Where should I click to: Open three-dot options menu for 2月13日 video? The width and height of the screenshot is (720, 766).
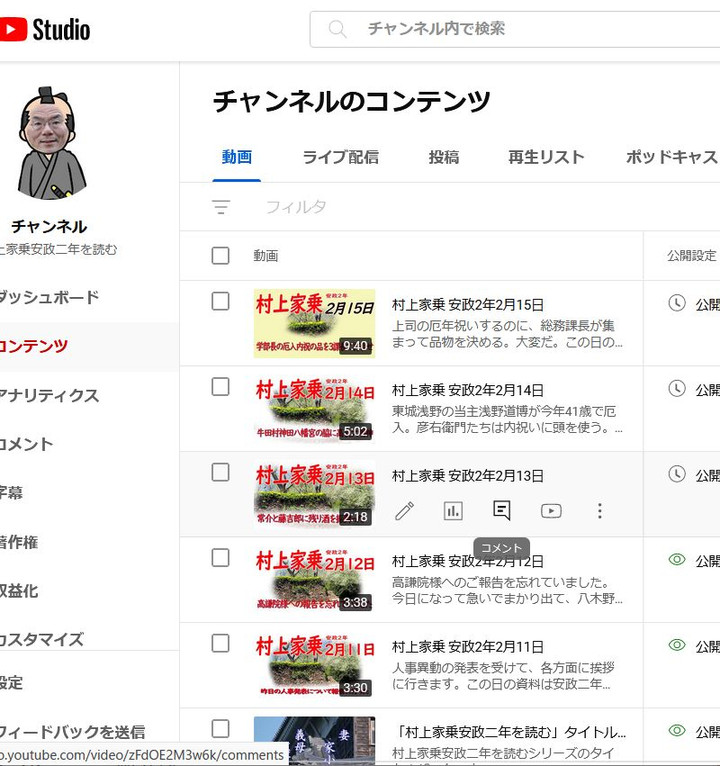click(600, 511)
